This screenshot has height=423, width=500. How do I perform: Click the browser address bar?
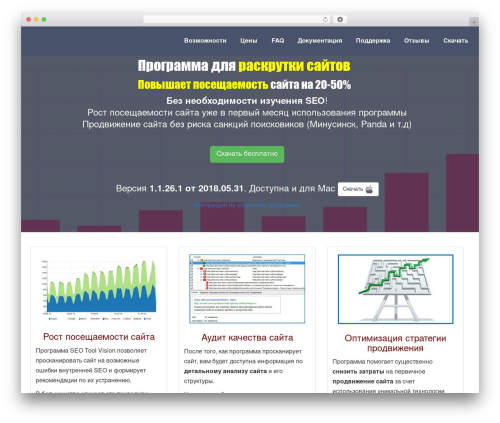point(236,19)
